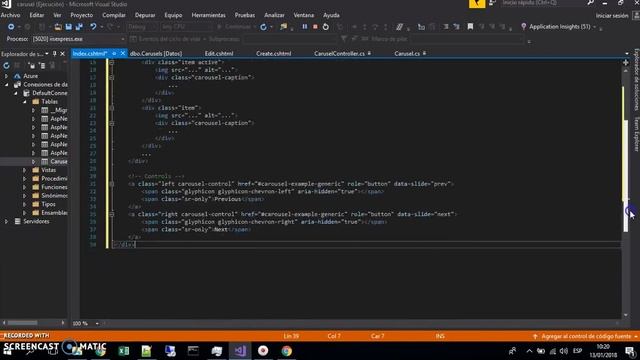Click the taskbar volume speaker icon
The width and height of the screenshot is (640, 360).
[564, 351]
